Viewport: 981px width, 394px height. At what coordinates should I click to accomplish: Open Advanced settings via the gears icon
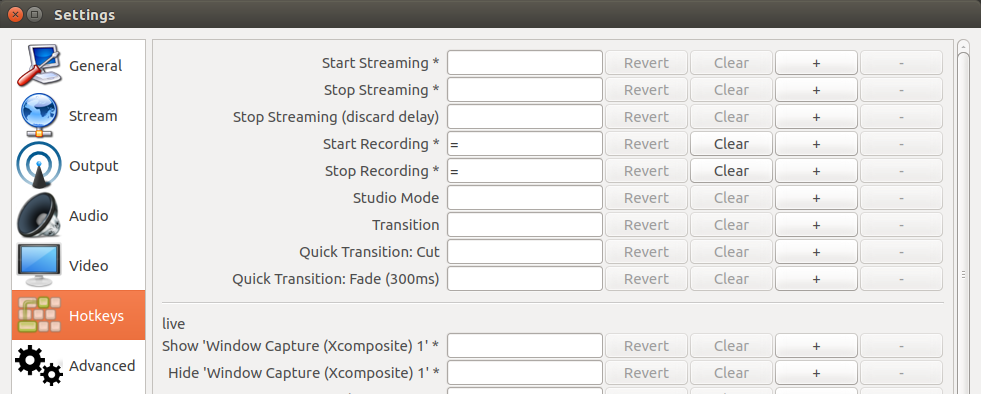click(x=39, y=365)
